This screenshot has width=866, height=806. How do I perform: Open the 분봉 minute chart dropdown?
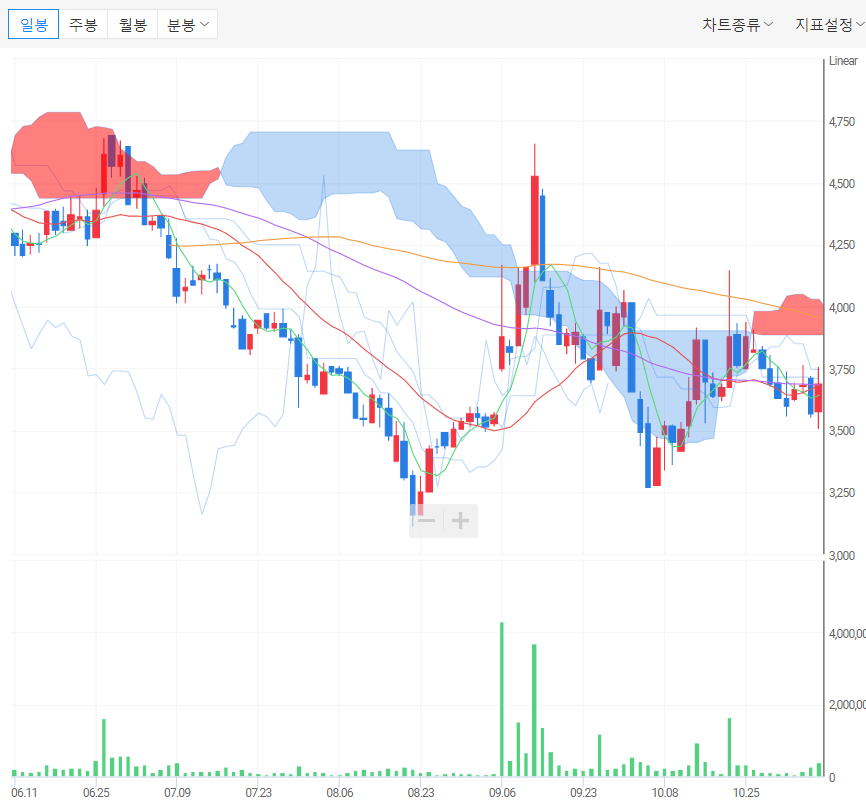tap(187, 25)
